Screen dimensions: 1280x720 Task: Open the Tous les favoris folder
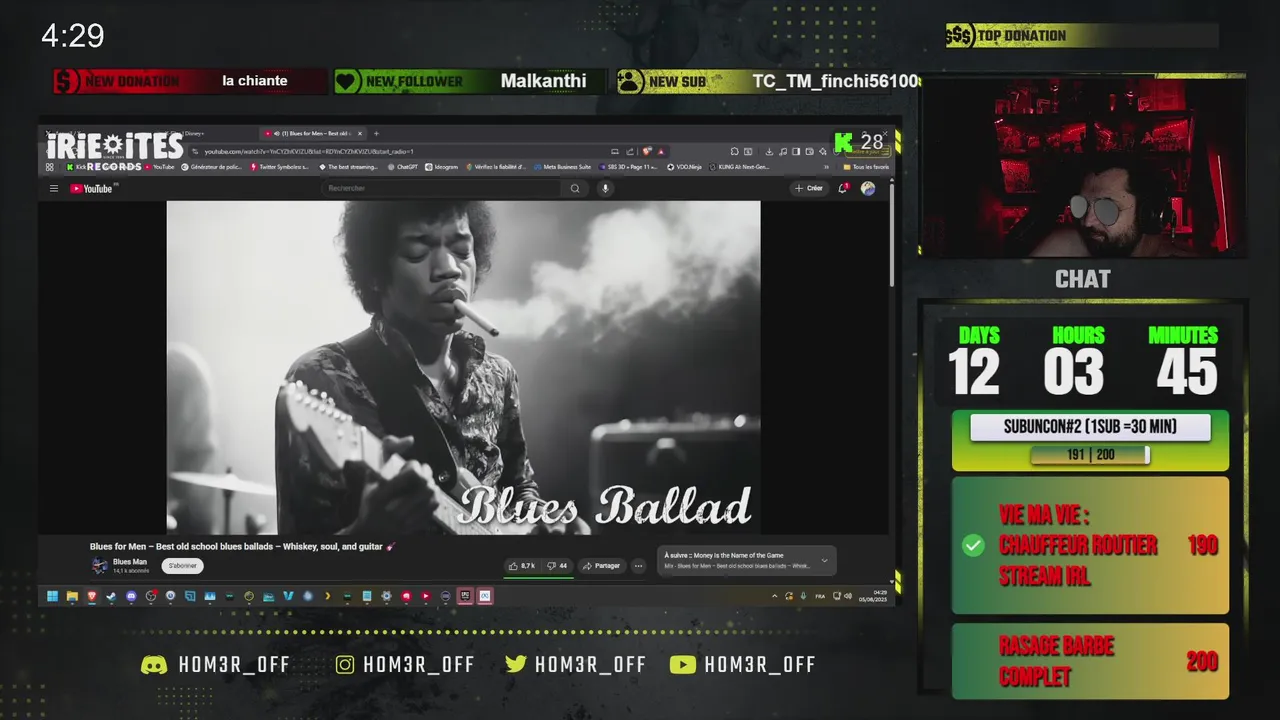point(866,167)
